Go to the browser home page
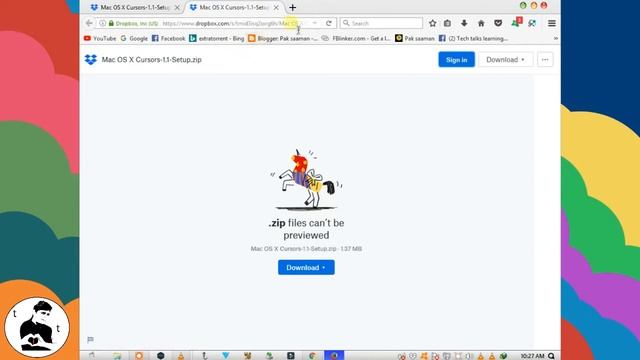The width and height of the screenshot is (640, 360). [x=481, y=23]
